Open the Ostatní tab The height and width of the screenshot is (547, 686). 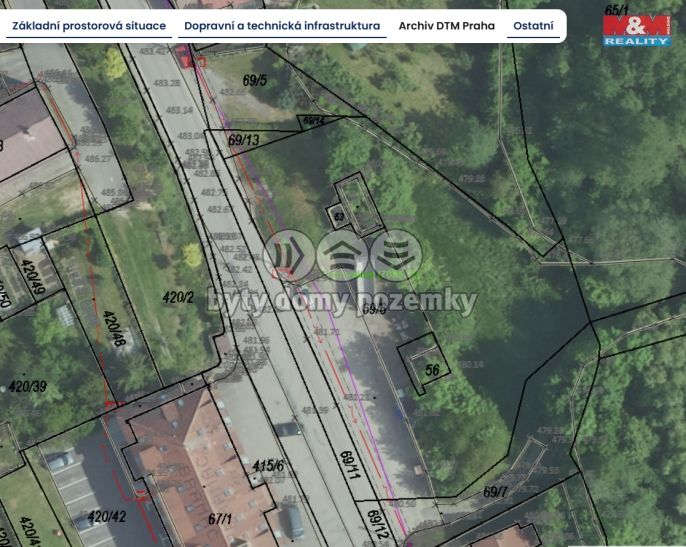pos(533,26)
